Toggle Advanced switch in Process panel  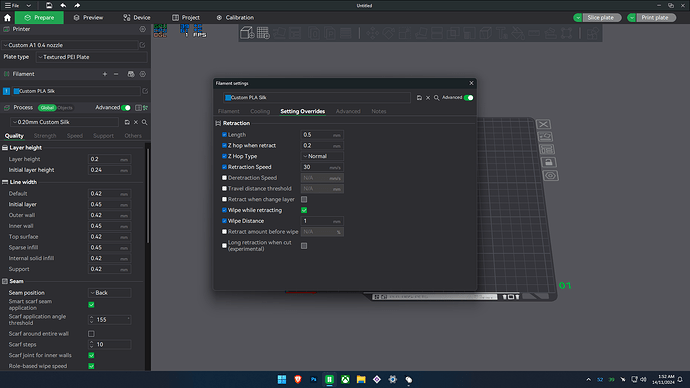click(x=126, y=107)
